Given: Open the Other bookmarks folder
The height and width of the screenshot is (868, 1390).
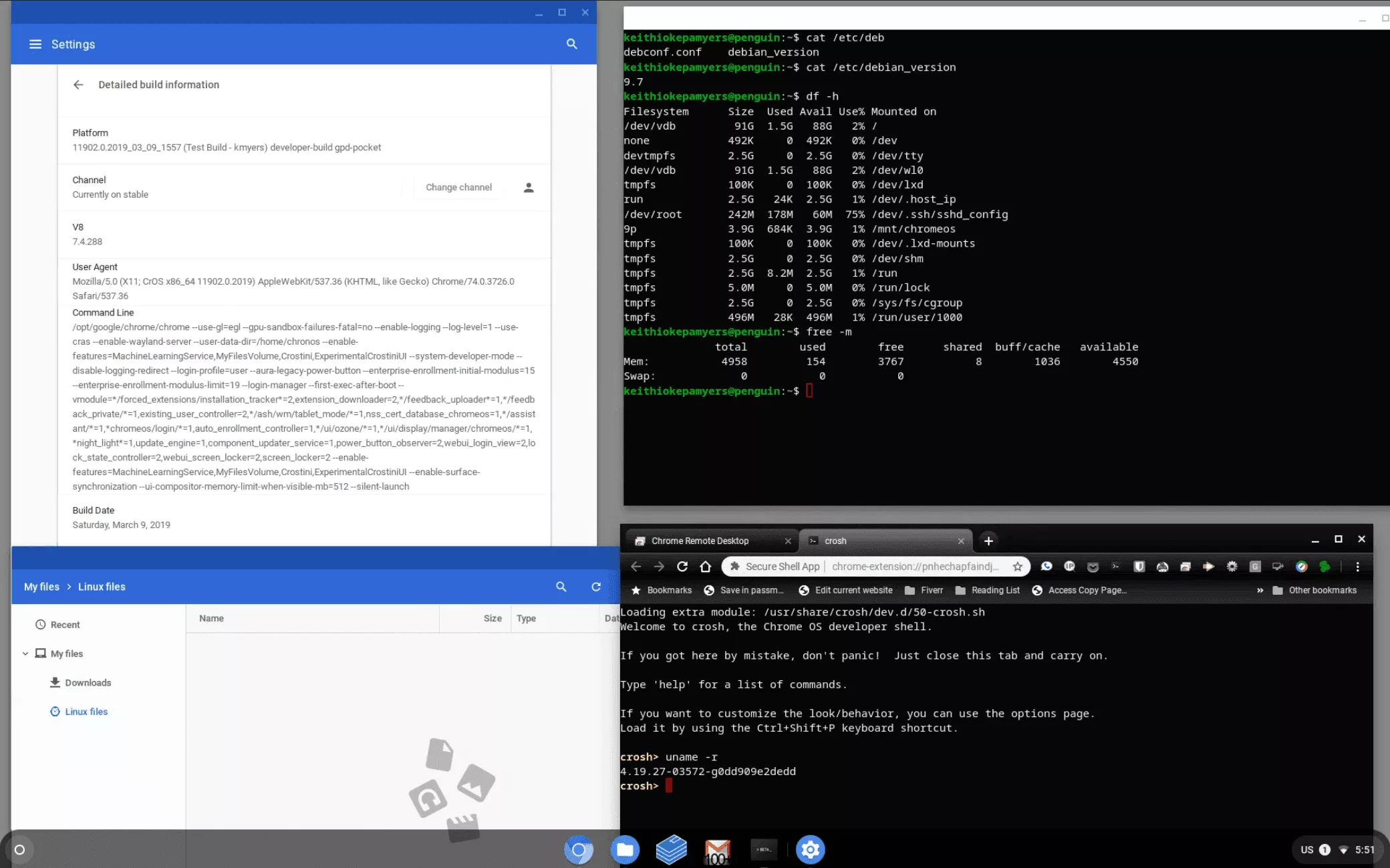Looking at the screenshot, I should tap(1314, 591).
